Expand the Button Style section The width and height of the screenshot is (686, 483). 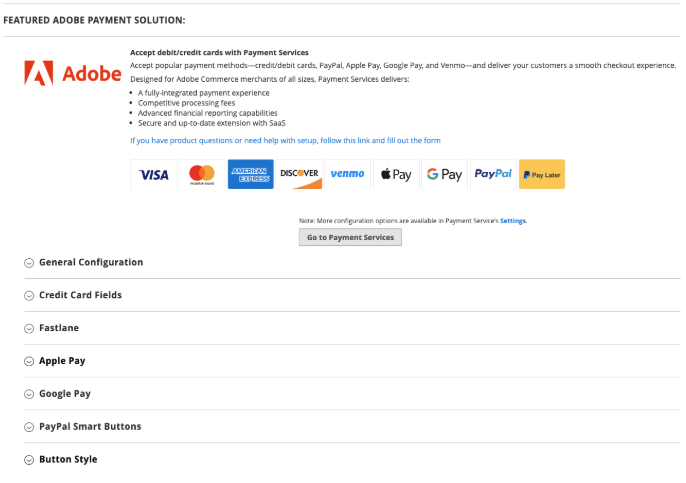[x=67, y=460]
